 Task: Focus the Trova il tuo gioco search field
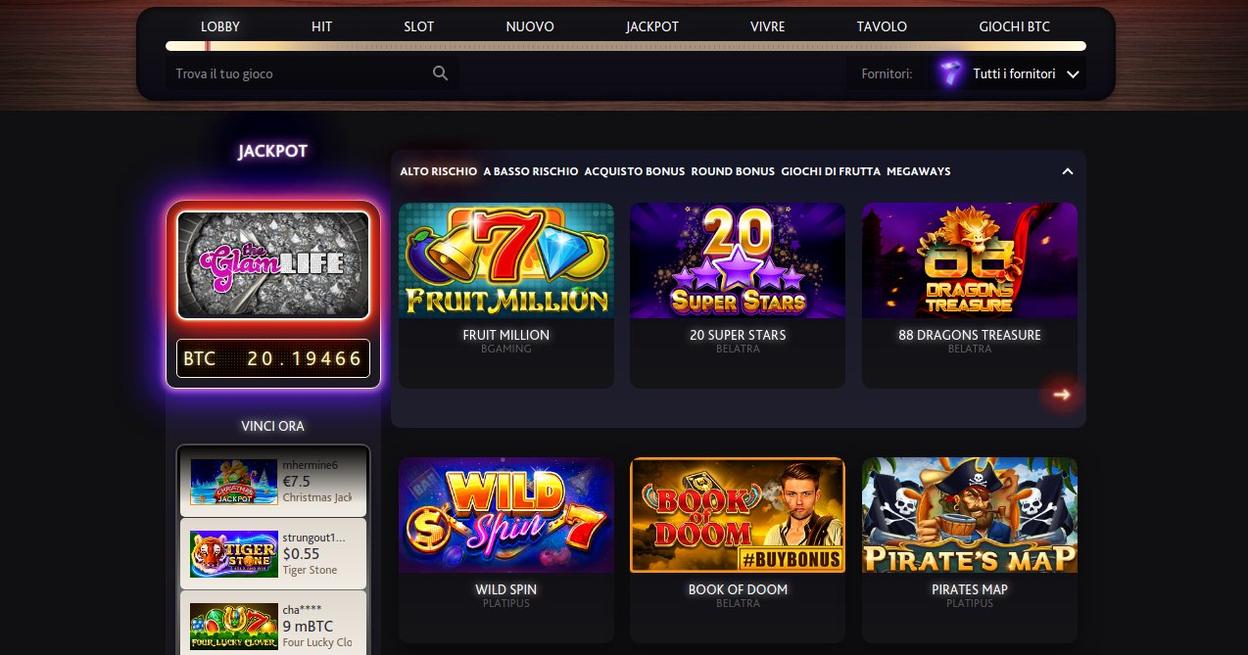(x=298, y=73)
